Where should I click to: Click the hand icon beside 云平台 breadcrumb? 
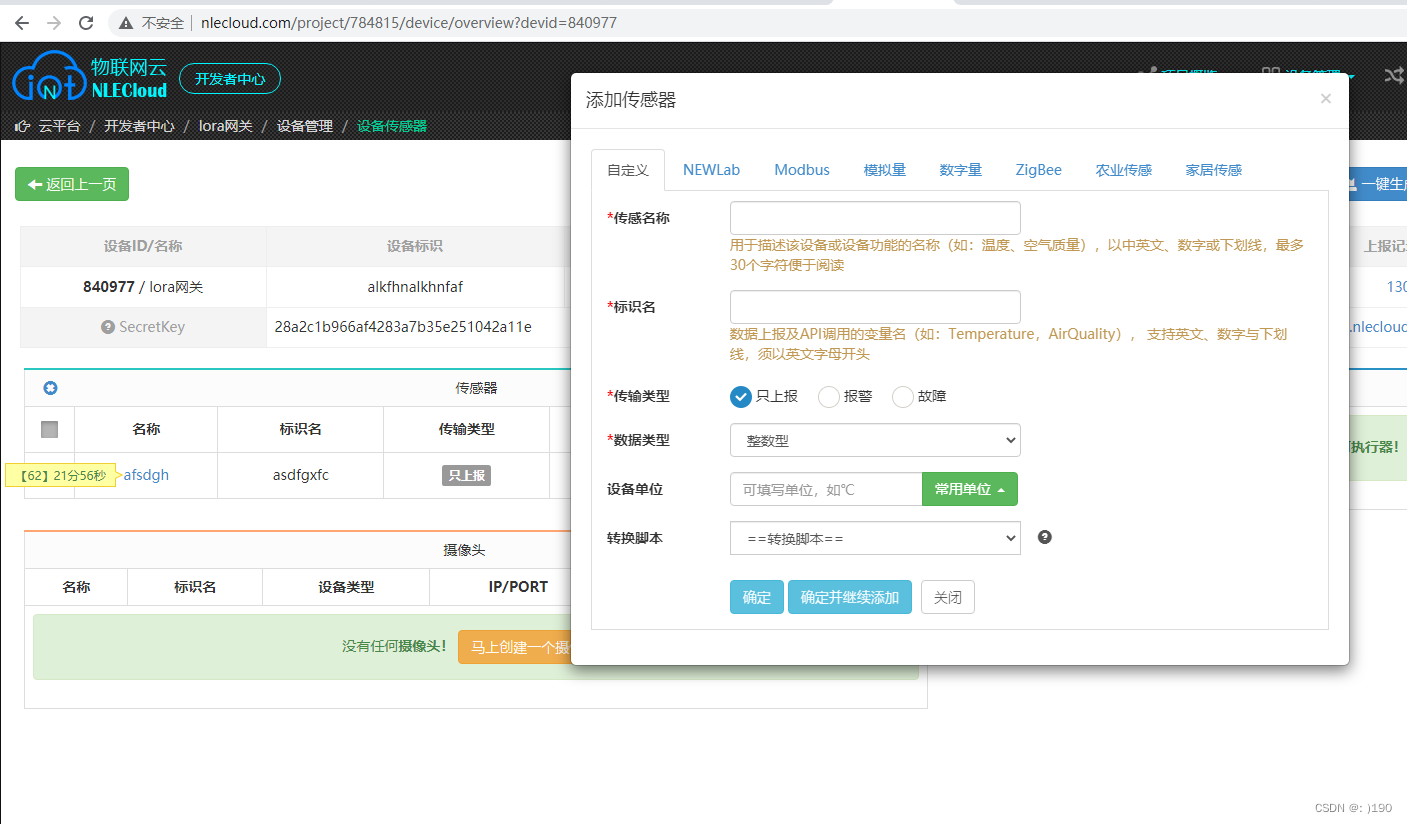(21, 126)
